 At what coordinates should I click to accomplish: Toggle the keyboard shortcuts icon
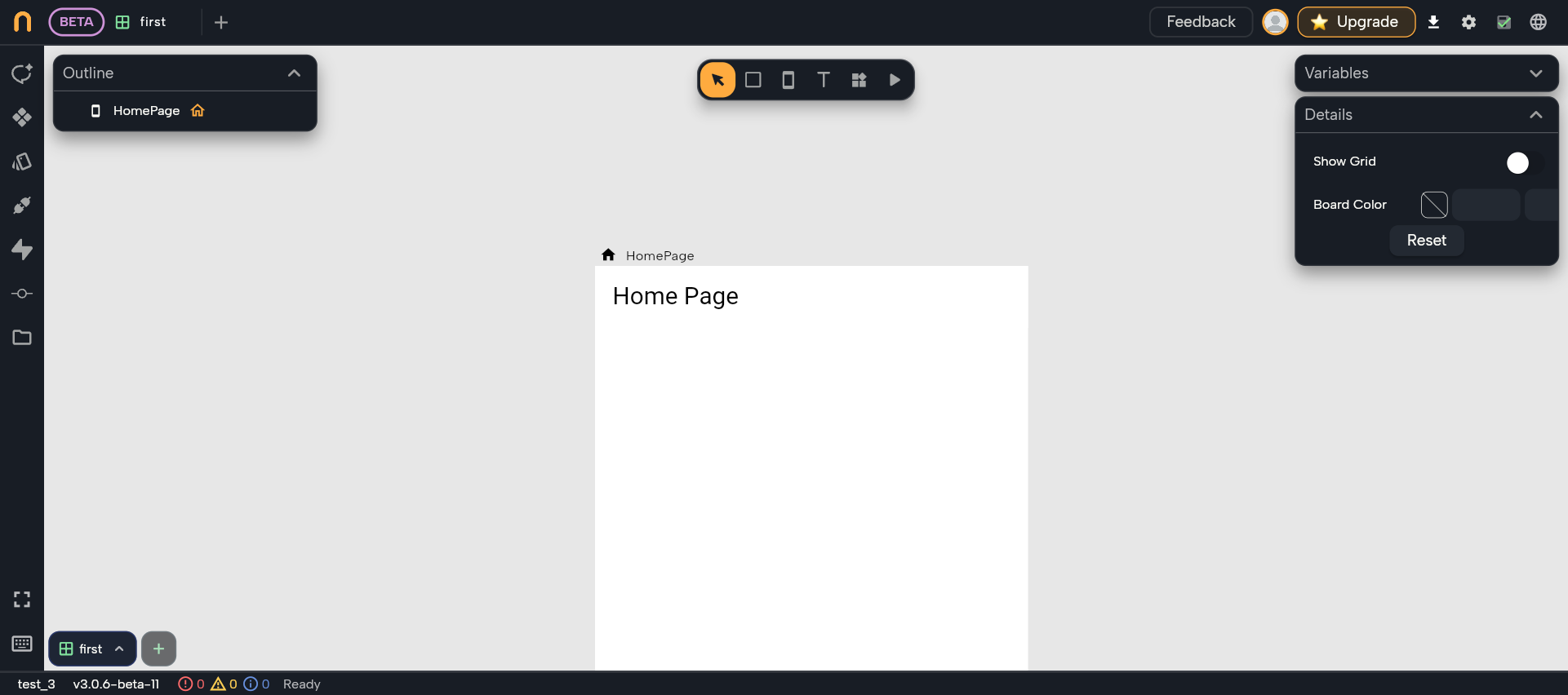point(22,644)
